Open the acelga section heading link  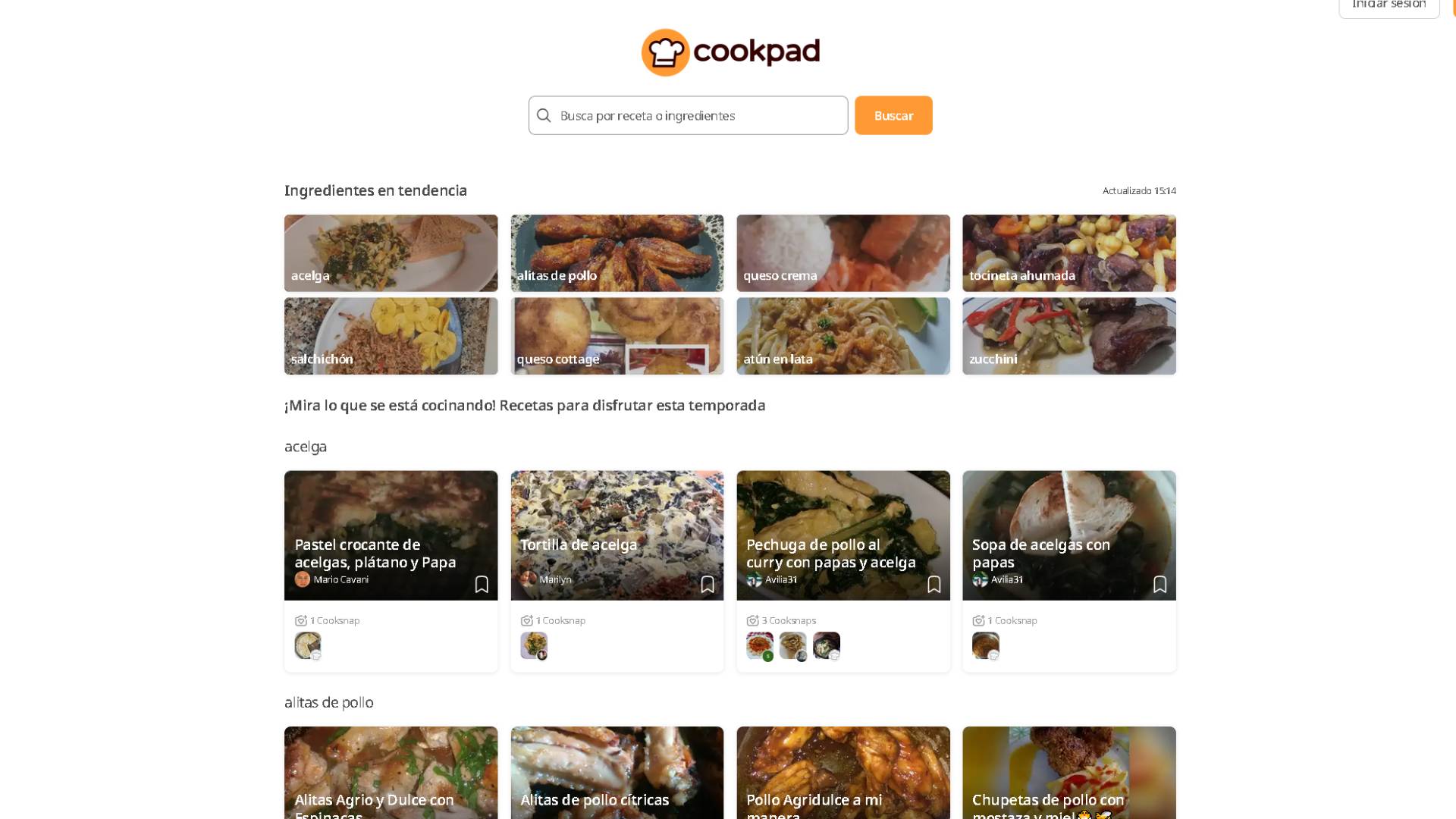coord(306,447)
